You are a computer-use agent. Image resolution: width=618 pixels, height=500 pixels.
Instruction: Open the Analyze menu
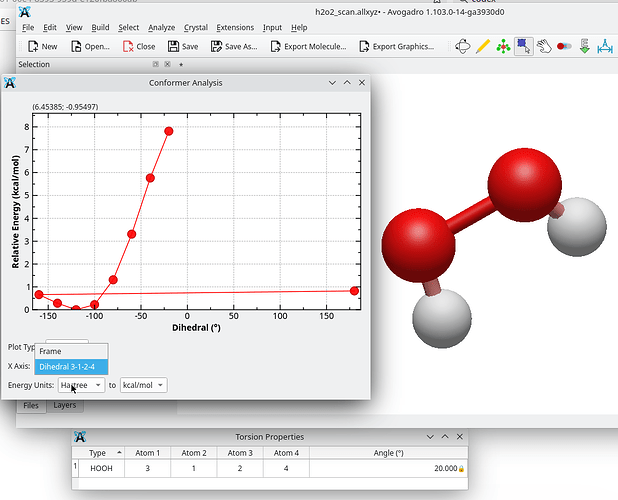[162, 28]
